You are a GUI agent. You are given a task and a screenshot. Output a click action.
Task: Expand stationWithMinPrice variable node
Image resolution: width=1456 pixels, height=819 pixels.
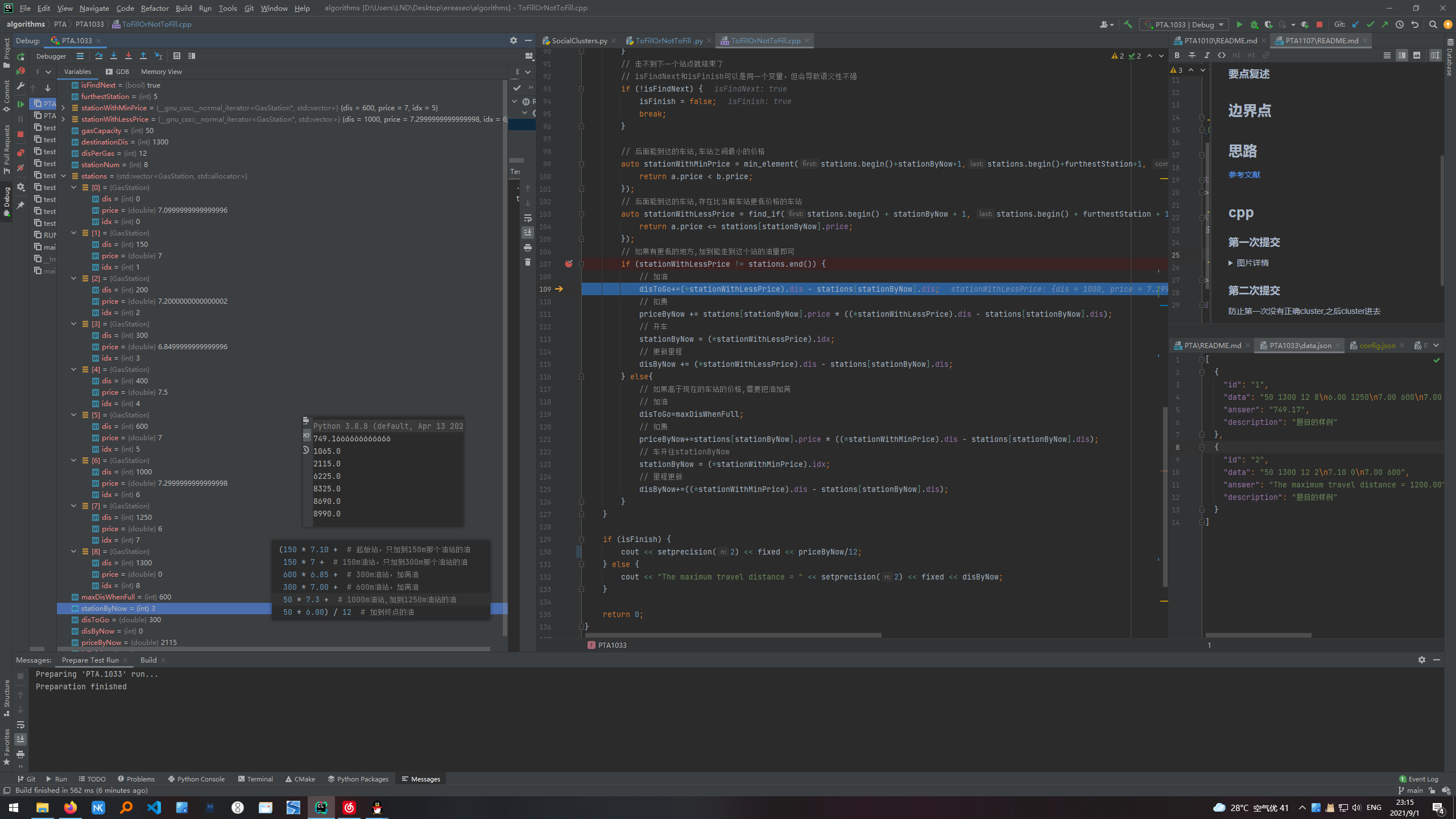pos(64,108)
